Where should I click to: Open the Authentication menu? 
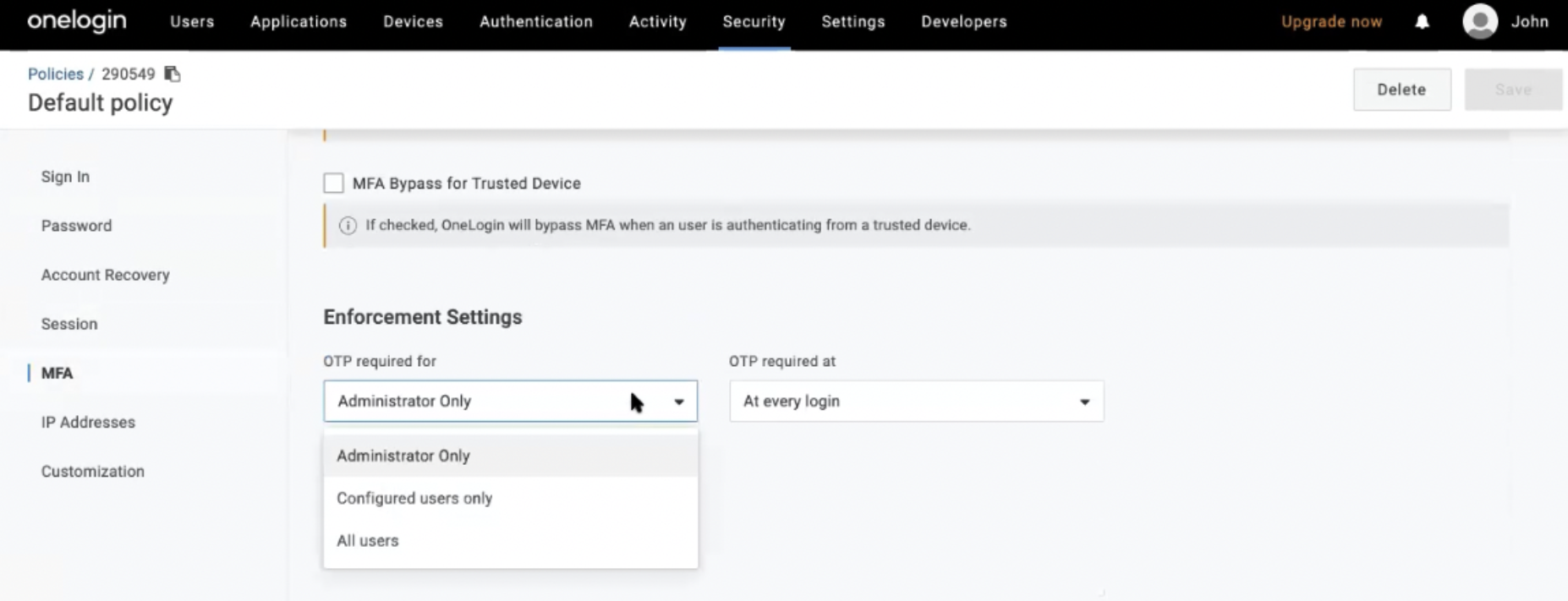coord(536,22)
